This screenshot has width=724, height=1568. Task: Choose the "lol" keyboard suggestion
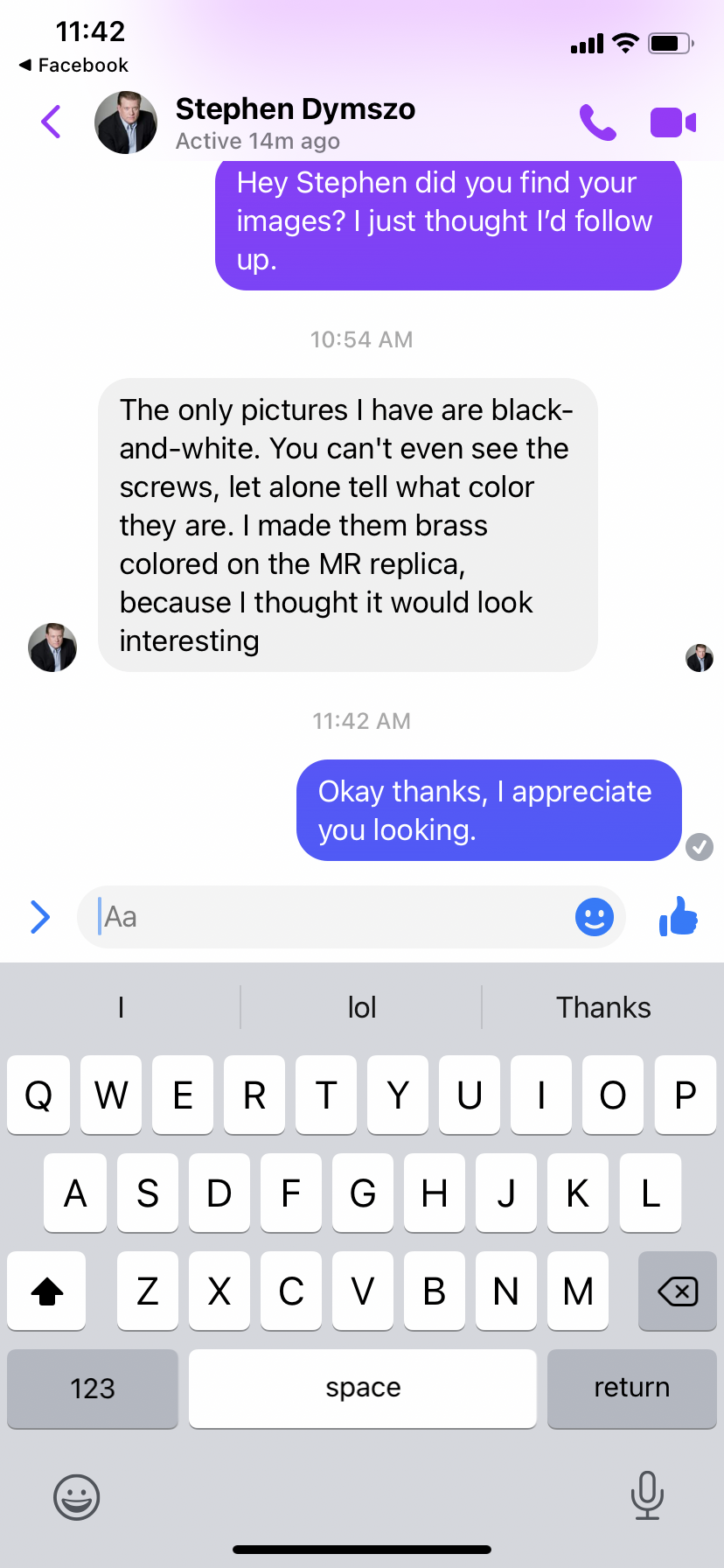point(362,1007)
